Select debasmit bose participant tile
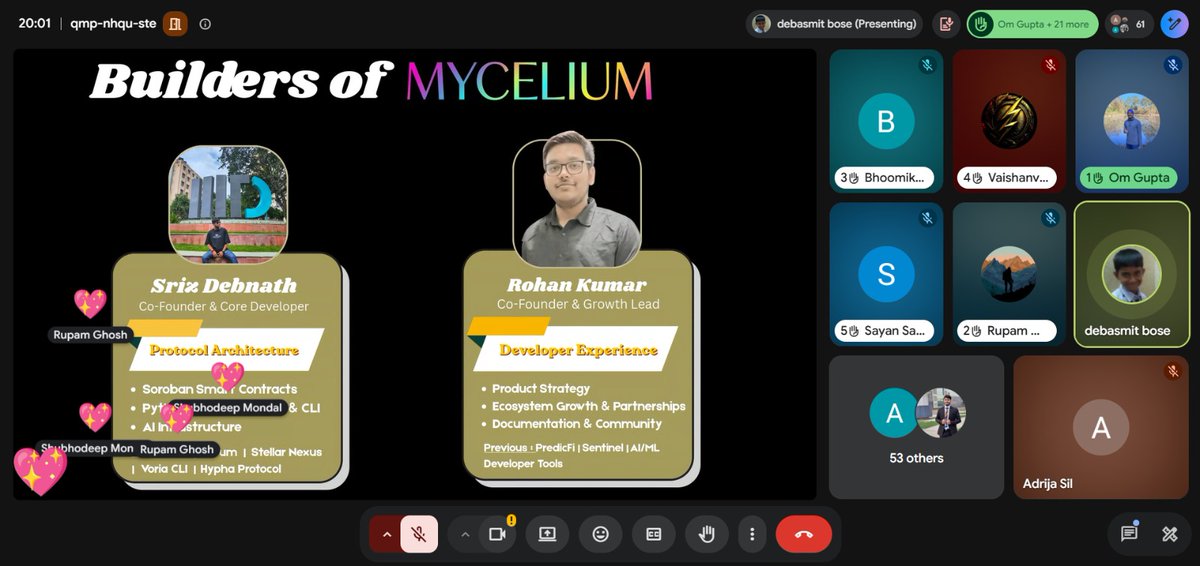The height and width of the screenshot is (566, 1200). click(x=1132, y=274)
